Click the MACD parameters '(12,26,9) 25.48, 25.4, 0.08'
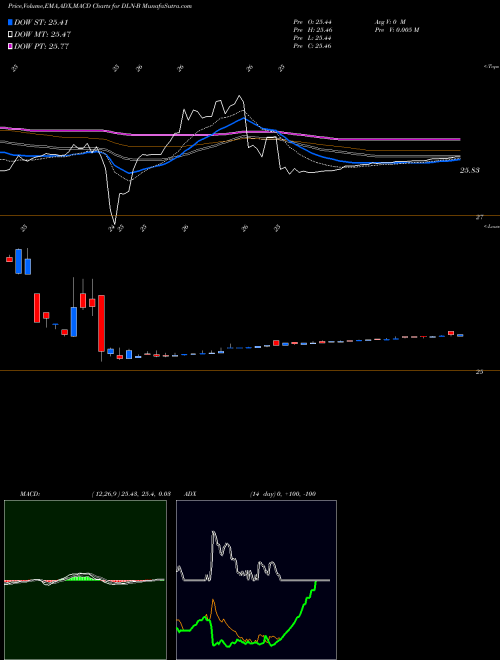Screen dimensions: 500x660 click(x=130, y=494)
